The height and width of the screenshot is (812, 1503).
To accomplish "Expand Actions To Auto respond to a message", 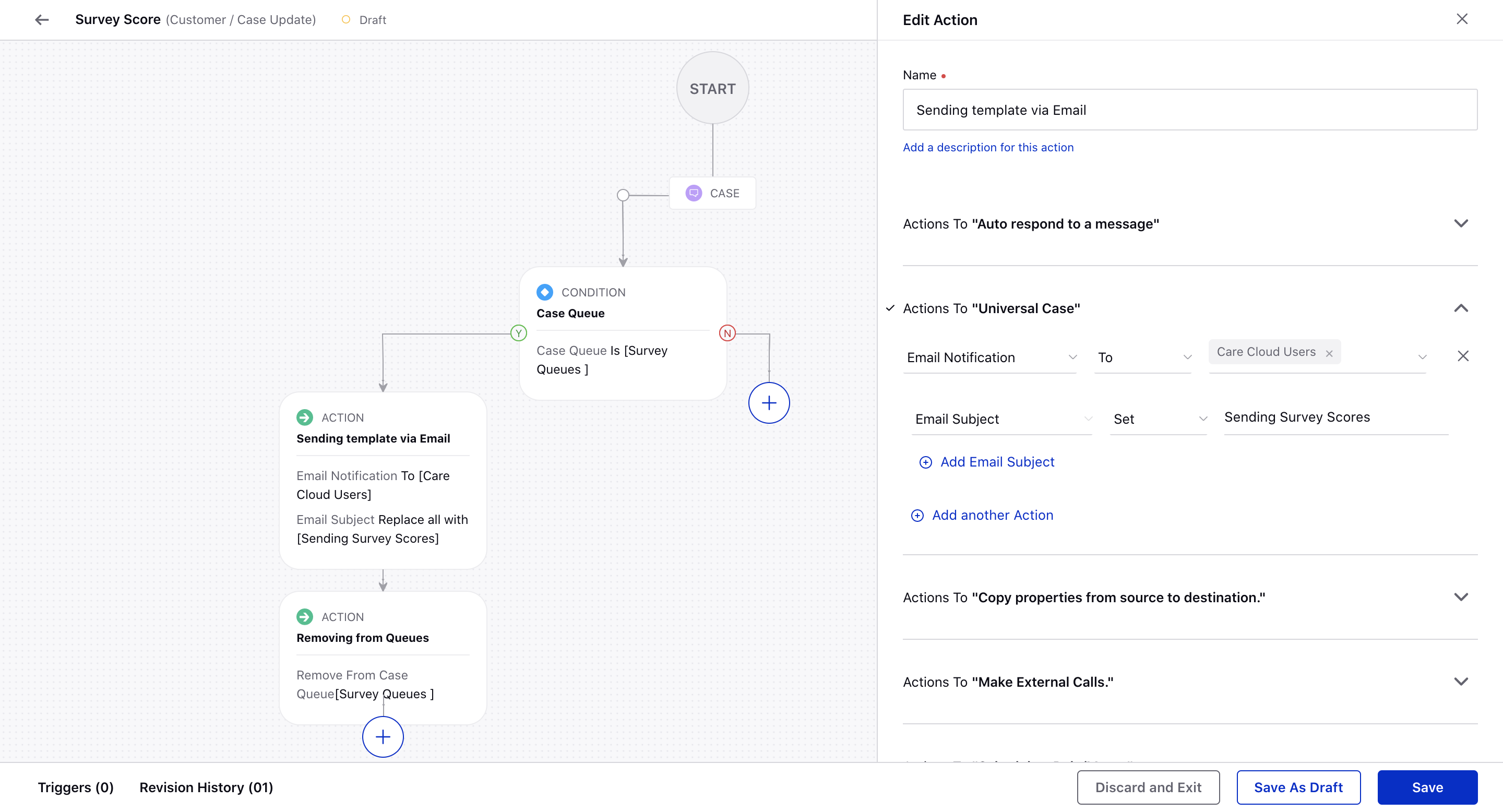I will click(1460, 224).
